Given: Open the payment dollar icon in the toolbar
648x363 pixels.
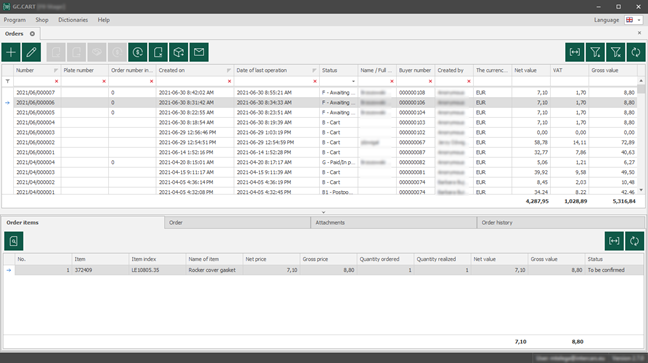Looking at the screenshot, I should pos(138,52).
